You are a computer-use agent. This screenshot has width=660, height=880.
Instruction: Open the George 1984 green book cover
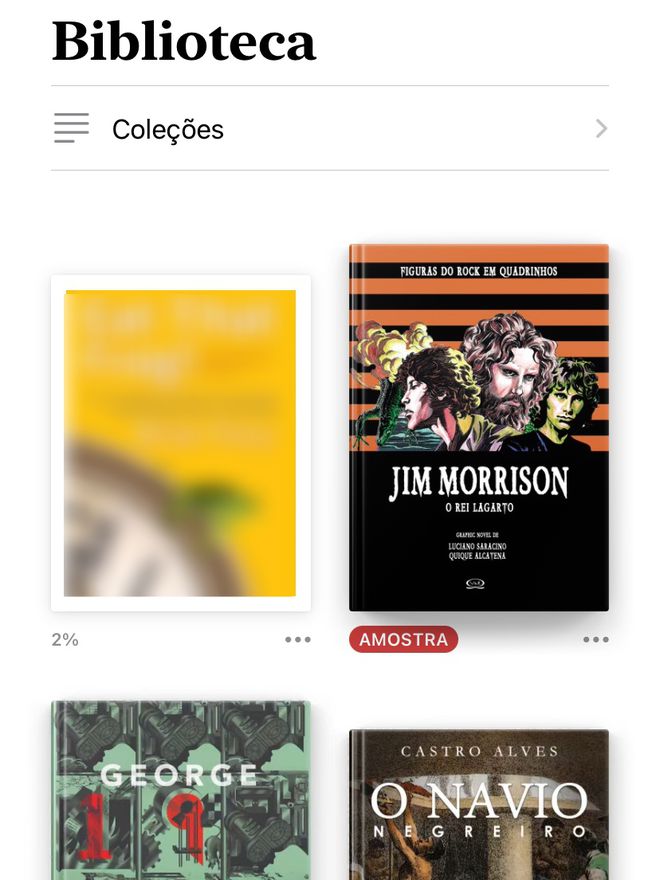coord(181,790)
